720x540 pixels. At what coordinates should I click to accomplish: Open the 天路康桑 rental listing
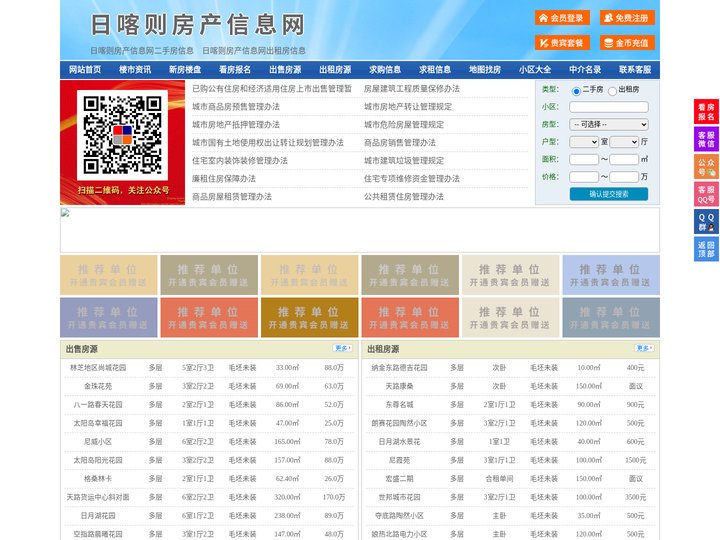point(399,386)
